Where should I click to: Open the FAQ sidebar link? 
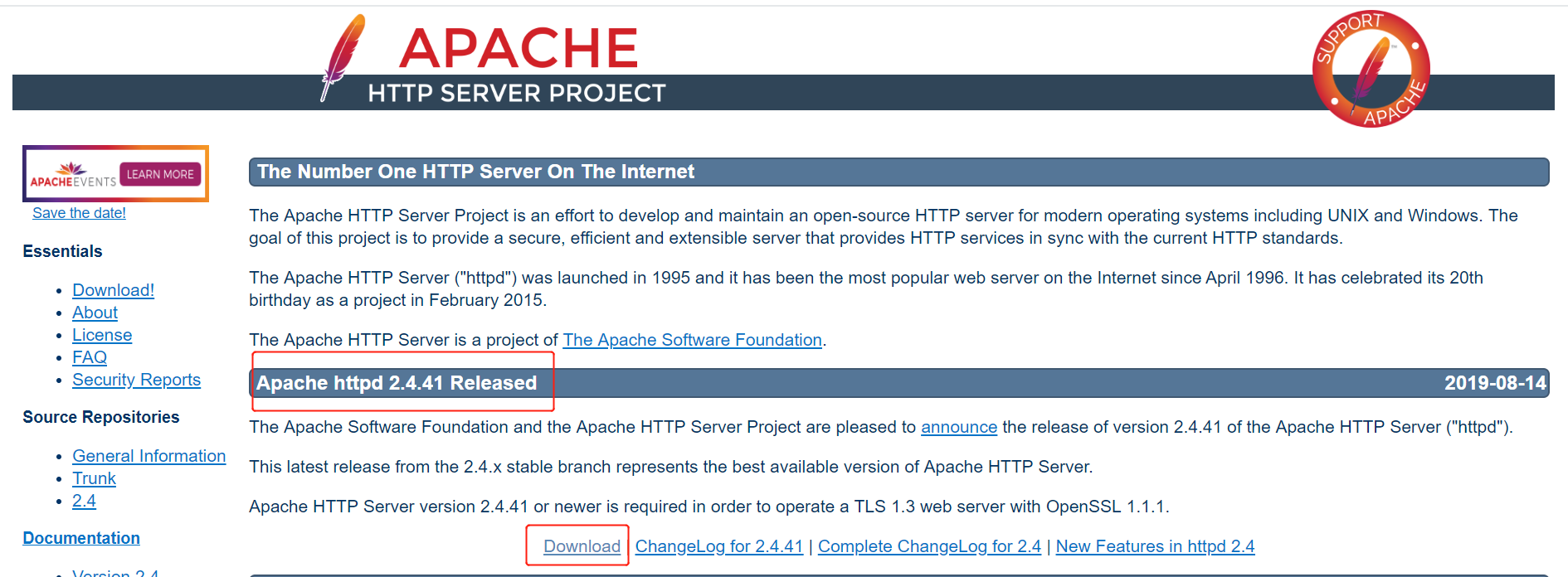tap(90, 357)
